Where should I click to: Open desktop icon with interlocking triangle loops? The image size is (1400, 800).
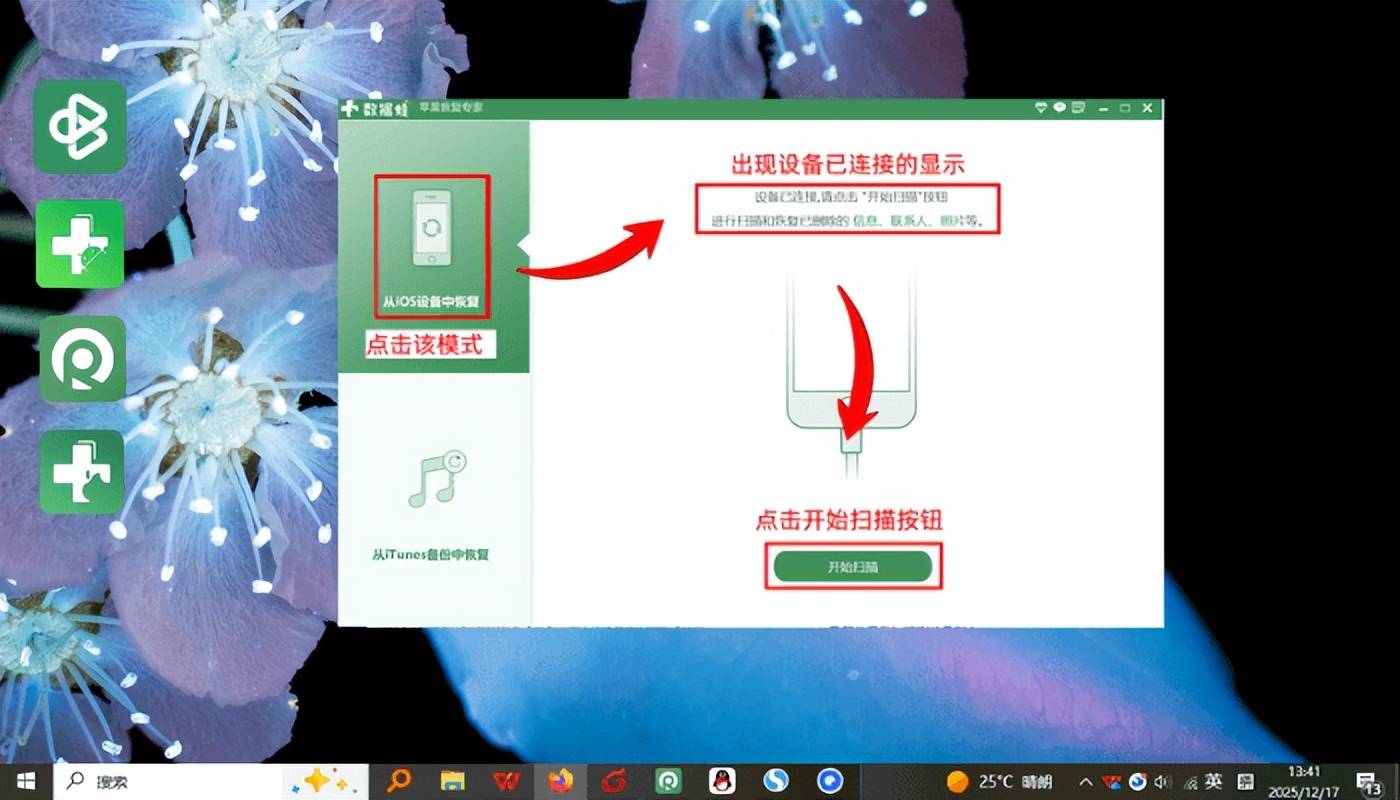coord(80,127)
